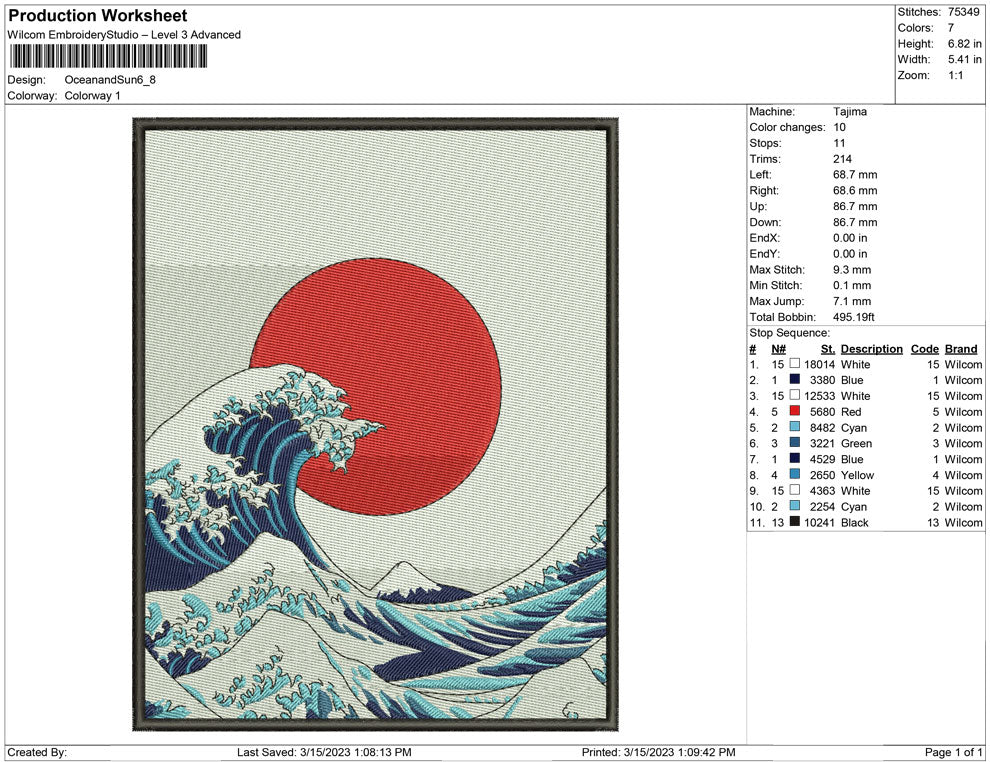The height and width of the screenshot is (762, 990).
Task: Click the cyan swatch in stop row 5
Action: pos(795,427)
